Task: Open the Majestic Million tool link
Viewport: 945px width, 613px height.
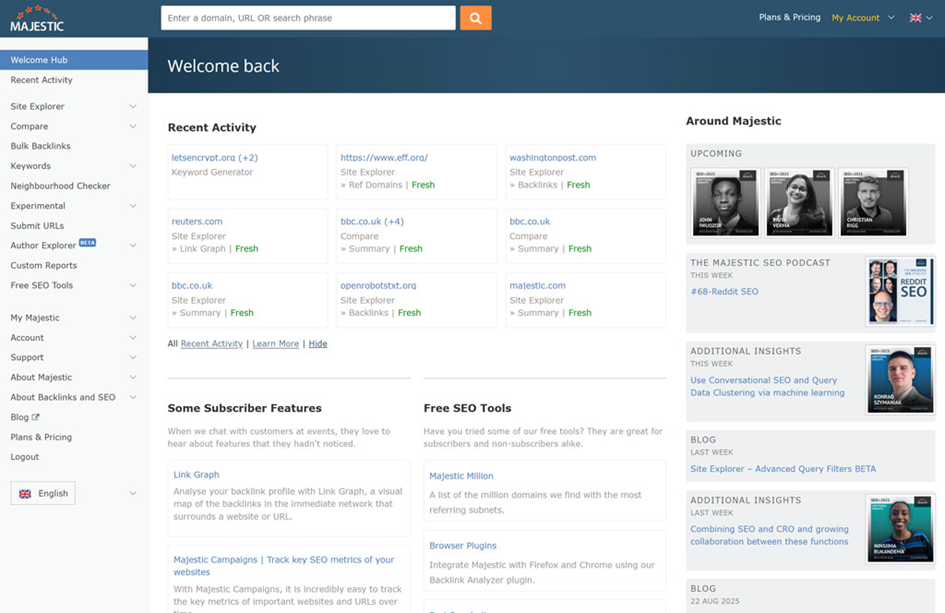Action: click(x=461, y=476)
